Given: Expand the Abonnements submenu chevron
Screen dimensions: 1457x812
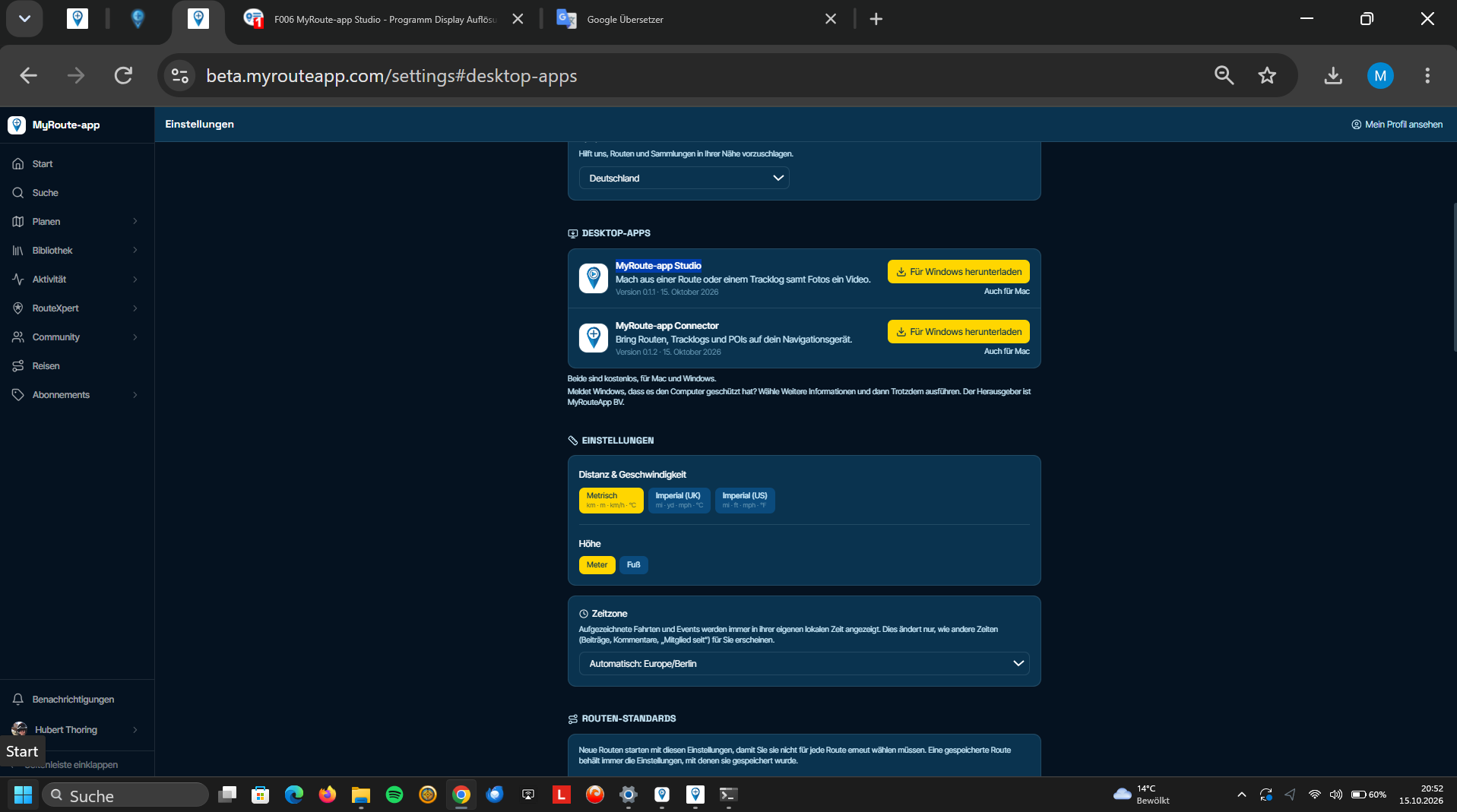Looking at the screenshot, I should pos(135,394).
